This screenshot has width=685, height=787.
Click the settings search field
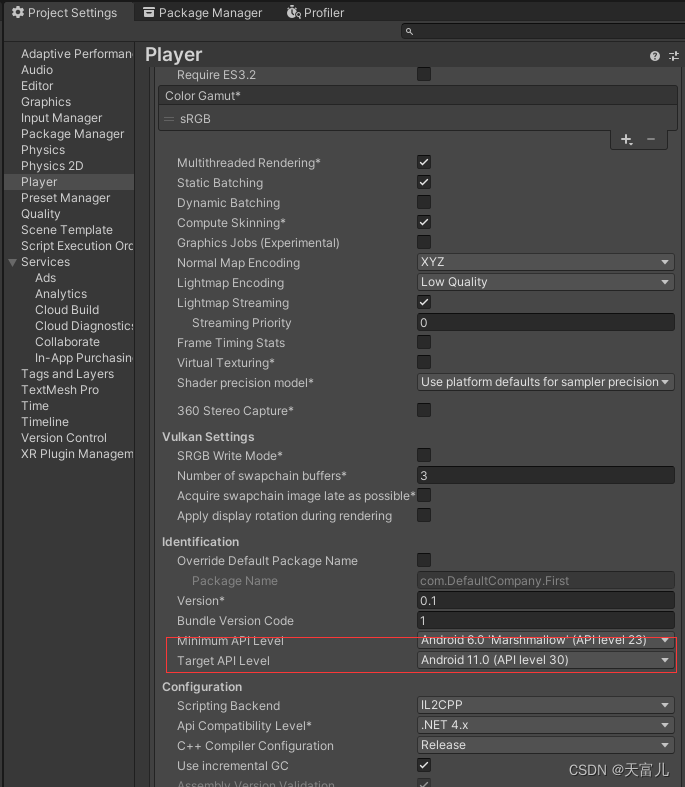click(x=543, y=32)
